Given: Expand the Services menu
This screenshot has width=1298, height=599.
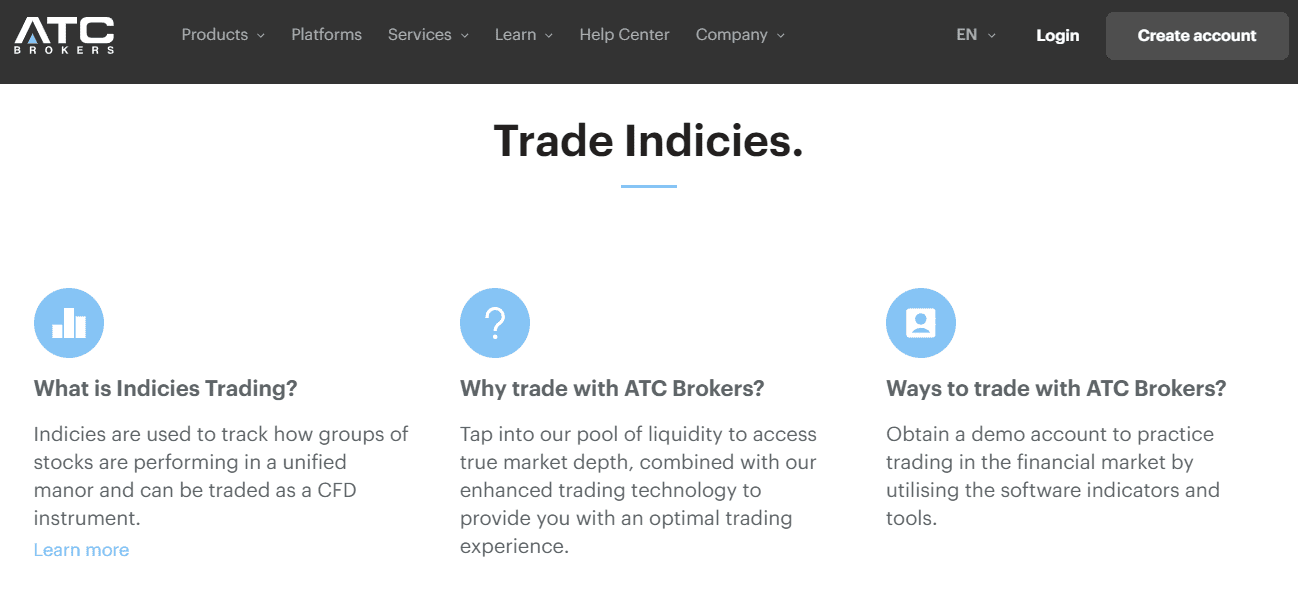Looking at the screenshot, I should pyautogui.click(x=421, y=34).
